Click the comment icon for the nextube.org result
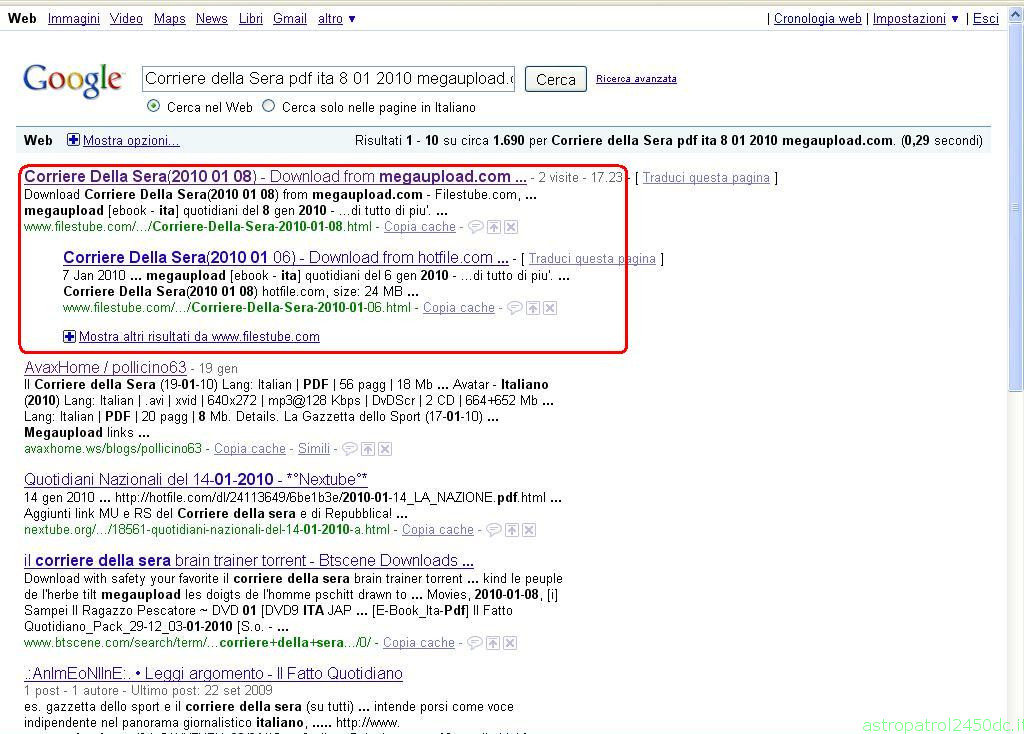 coord(494,530)
